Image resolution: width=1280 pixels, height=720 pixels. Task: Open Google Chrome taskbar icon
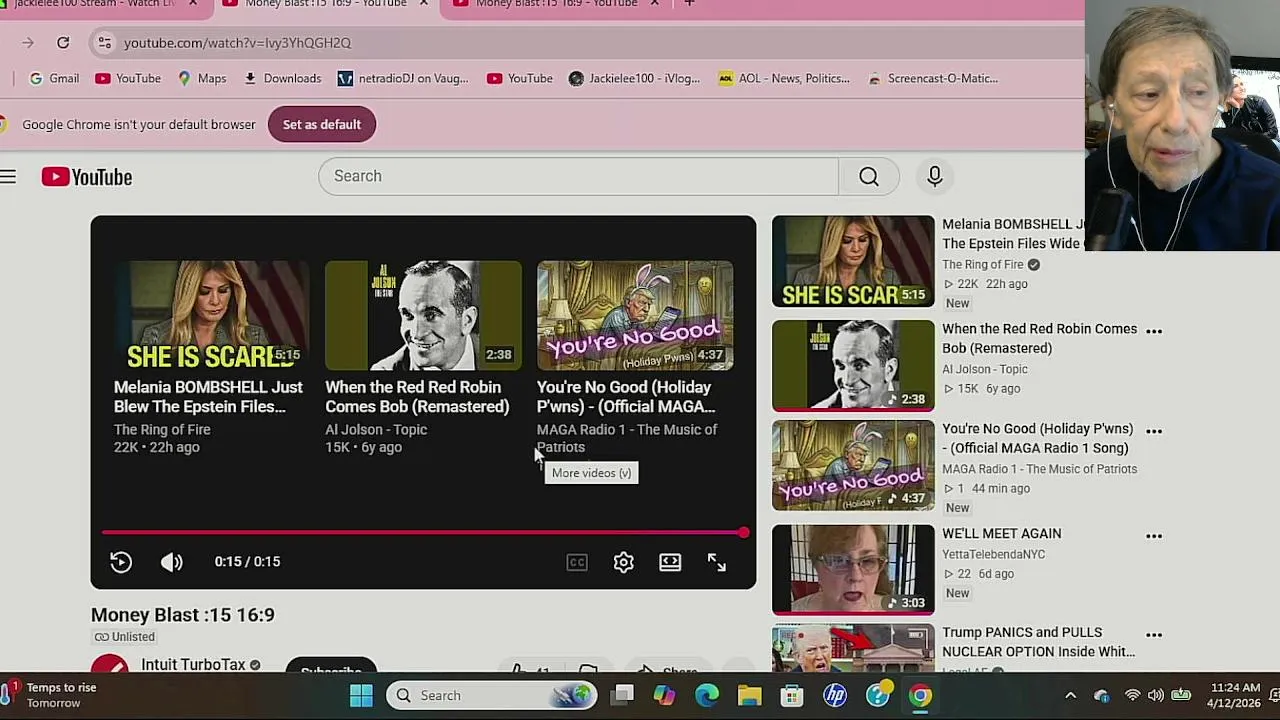[x=920, y=696]
